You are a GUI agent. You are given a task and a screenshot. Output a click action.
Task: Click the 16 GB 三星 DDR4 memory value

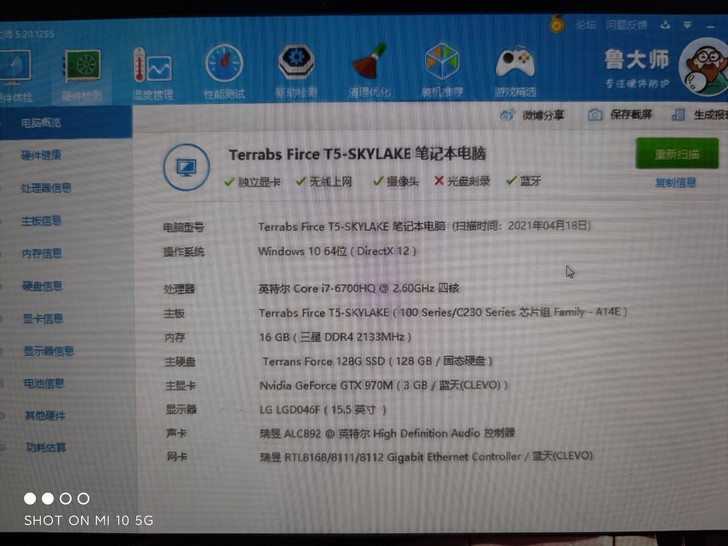(335, 337)
